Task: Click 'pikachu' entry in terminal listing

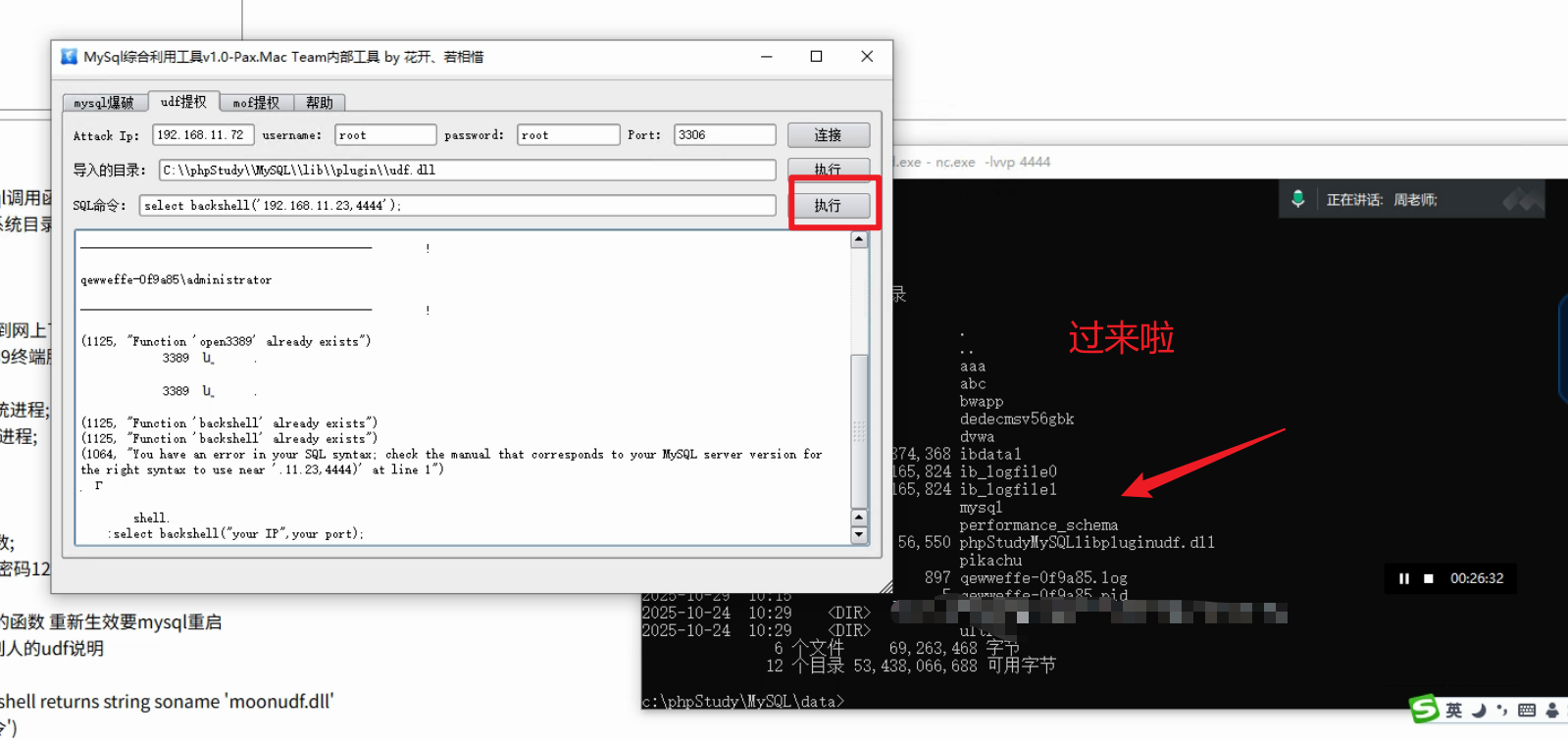Action: point(990,561)
